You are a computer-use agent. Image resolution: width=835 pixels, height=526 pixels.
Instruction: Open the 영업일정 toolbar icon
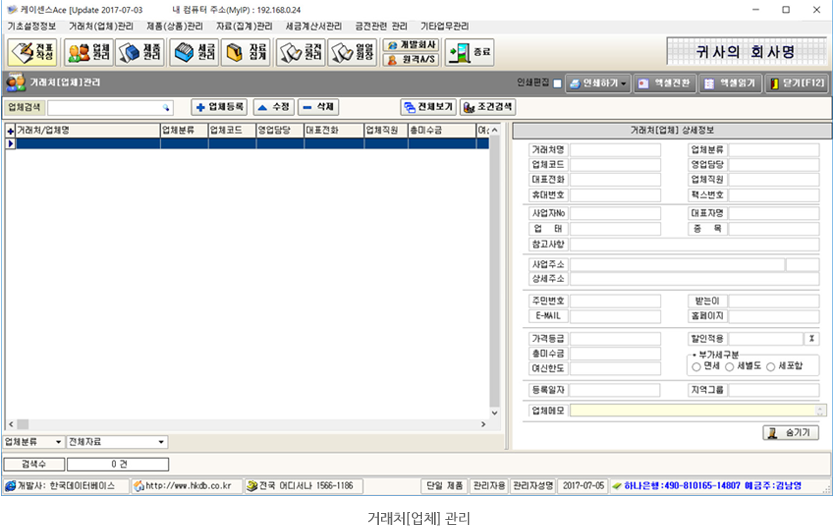352,53
